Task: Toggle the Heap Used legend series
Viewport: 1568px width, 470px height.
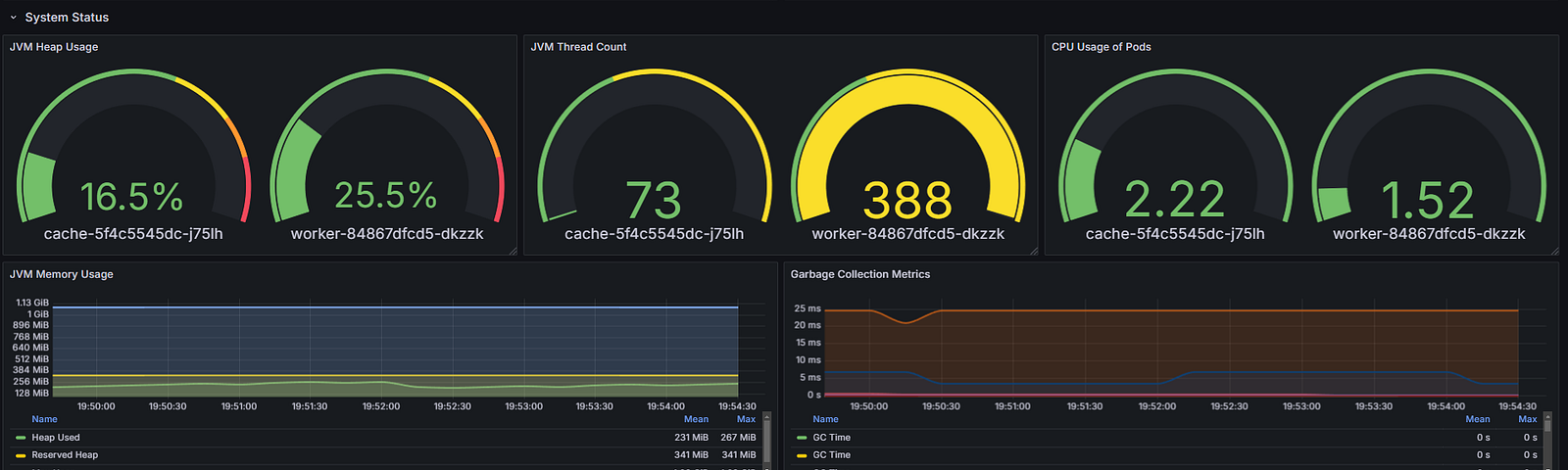Action: (56, 438)
